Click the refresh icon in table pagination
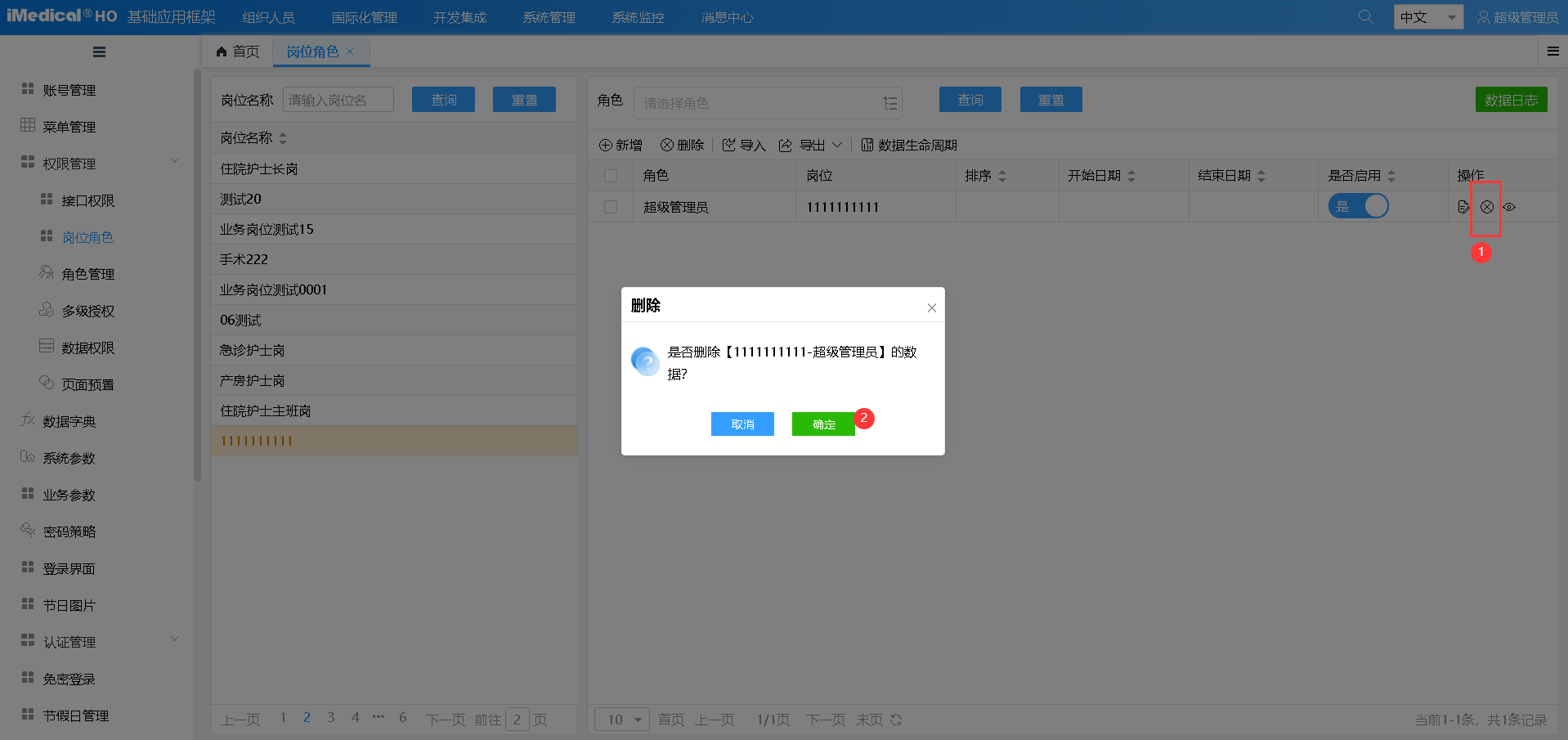1568x740 pixels. click(896, 720)
